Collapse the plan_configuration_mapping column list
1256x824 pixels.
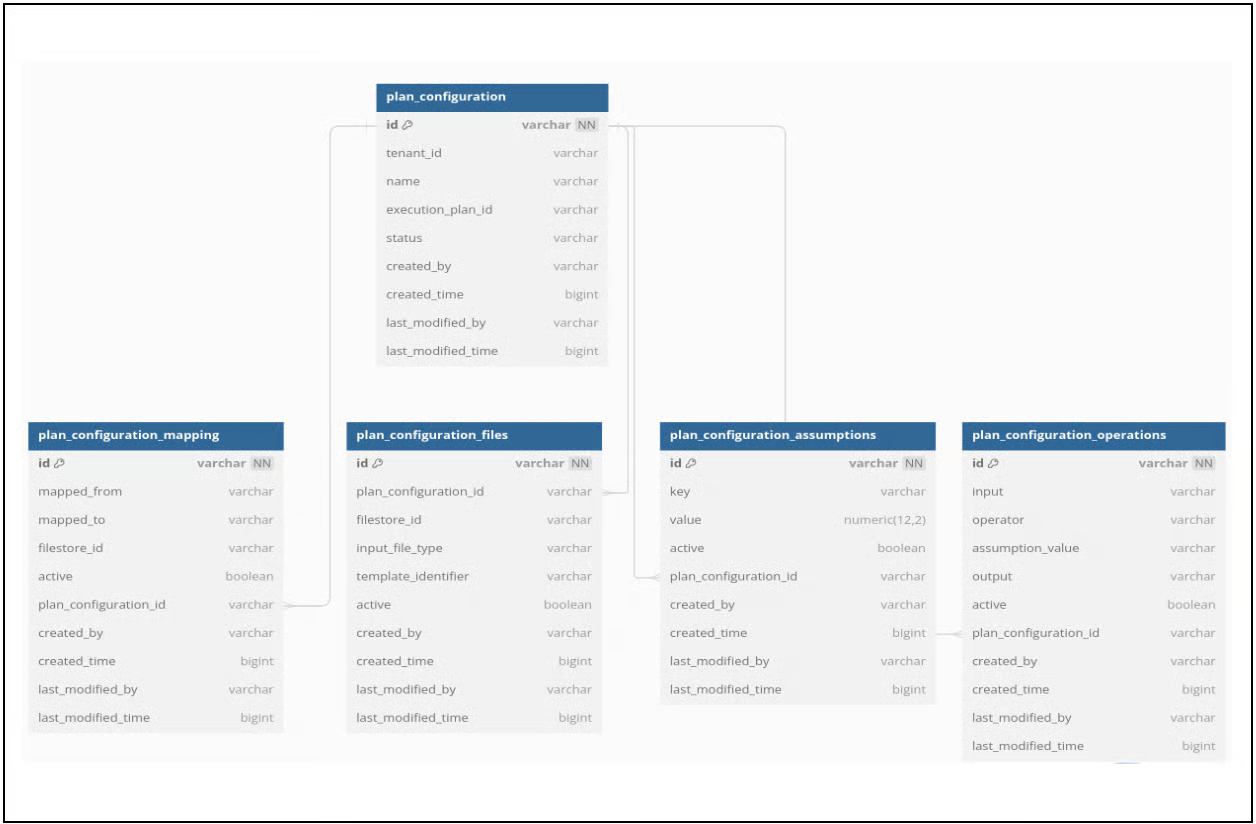point(155,435)
